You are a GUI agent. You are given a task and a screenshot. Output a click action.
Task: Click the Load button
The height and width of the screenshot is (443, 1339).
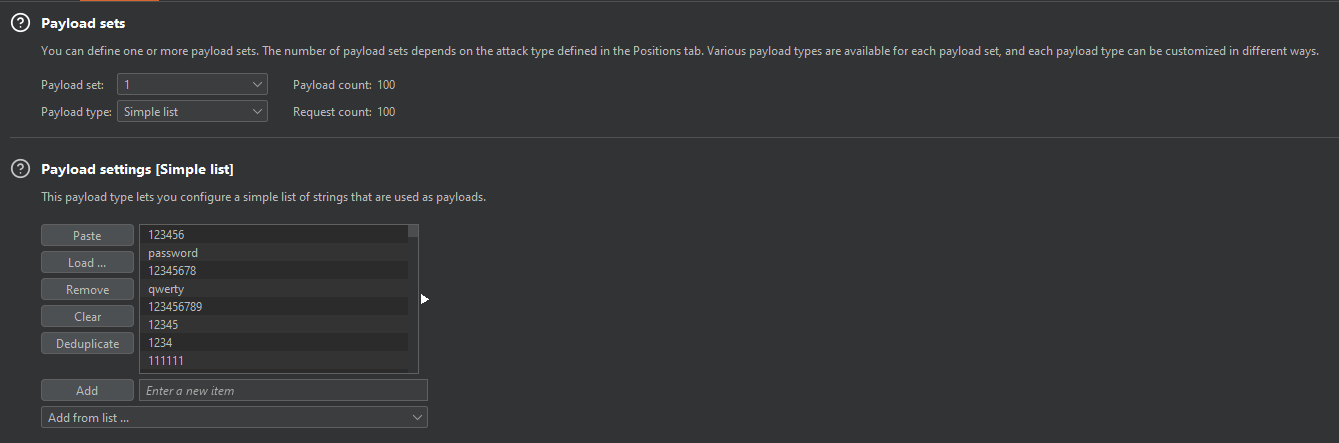87,263
